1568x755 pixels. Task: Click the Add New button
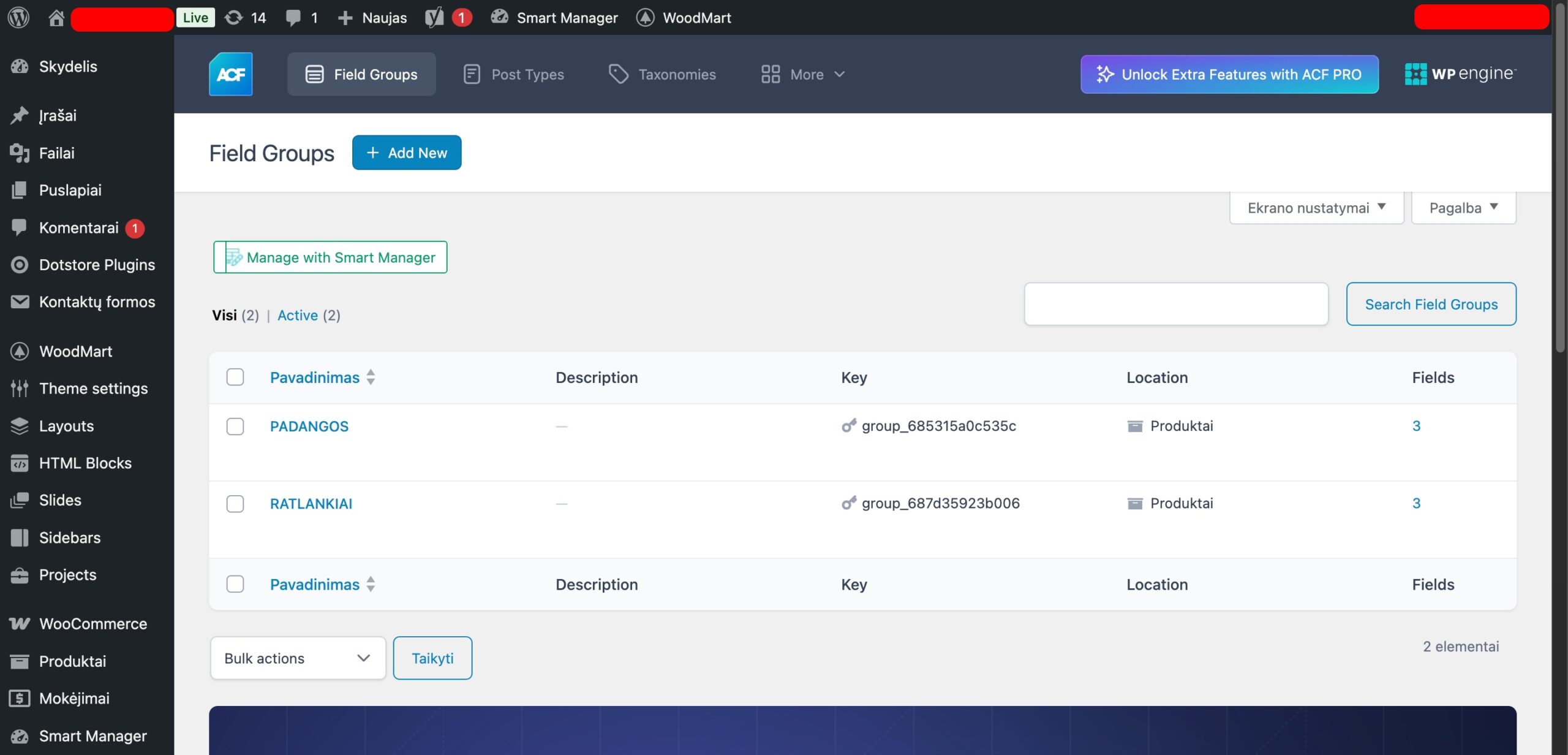point(407,153)
